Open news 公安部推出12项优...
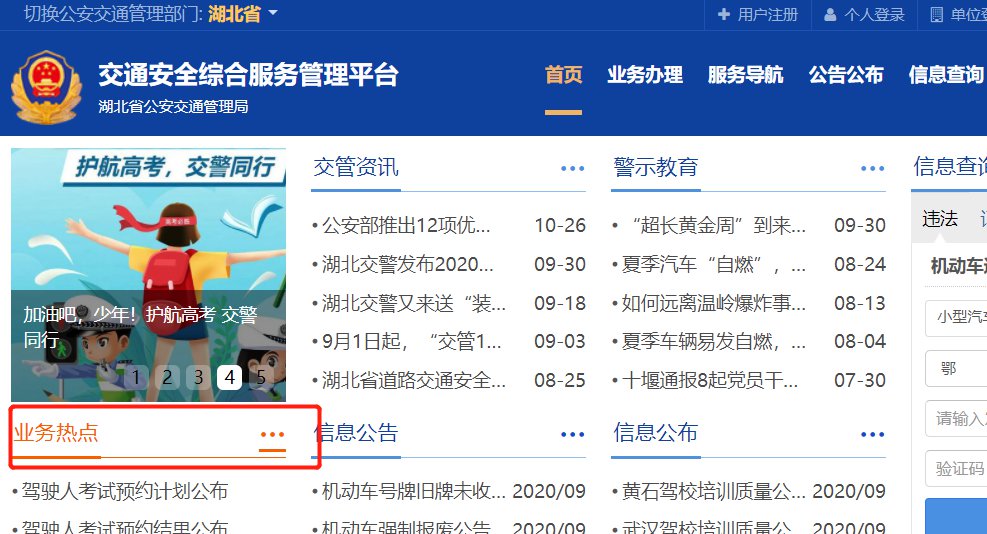The height and width of the screenshot is (534, 987). point(406,225)
